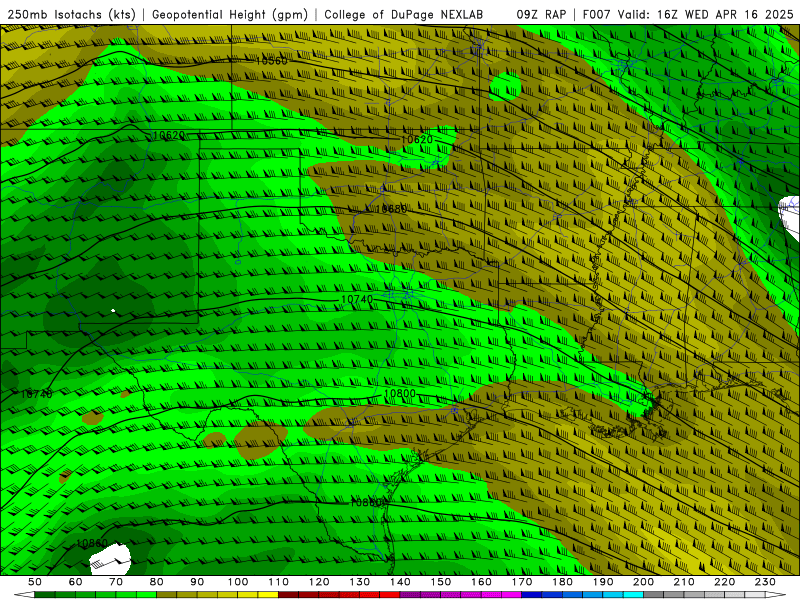The height and width of the screenshot is (600, 800).
Task: Click the 130 value on the color scale
Action: [360, 582]
